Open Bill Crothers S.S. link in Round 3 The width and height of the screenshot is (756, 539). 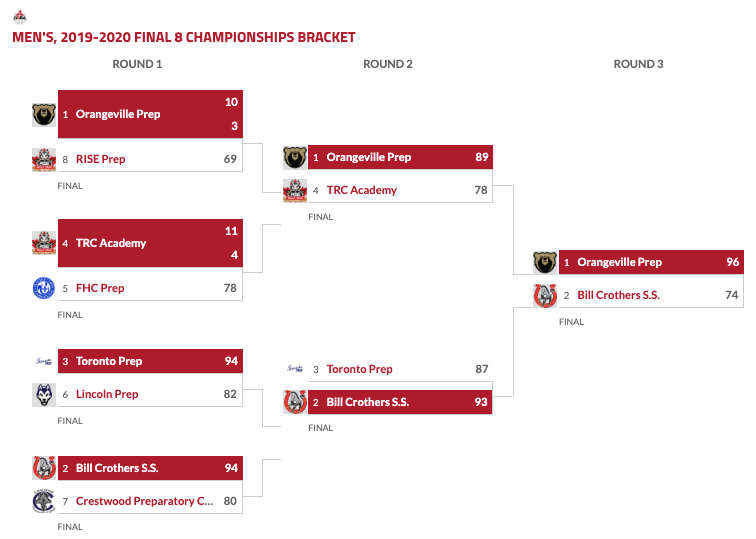(618, 295)
